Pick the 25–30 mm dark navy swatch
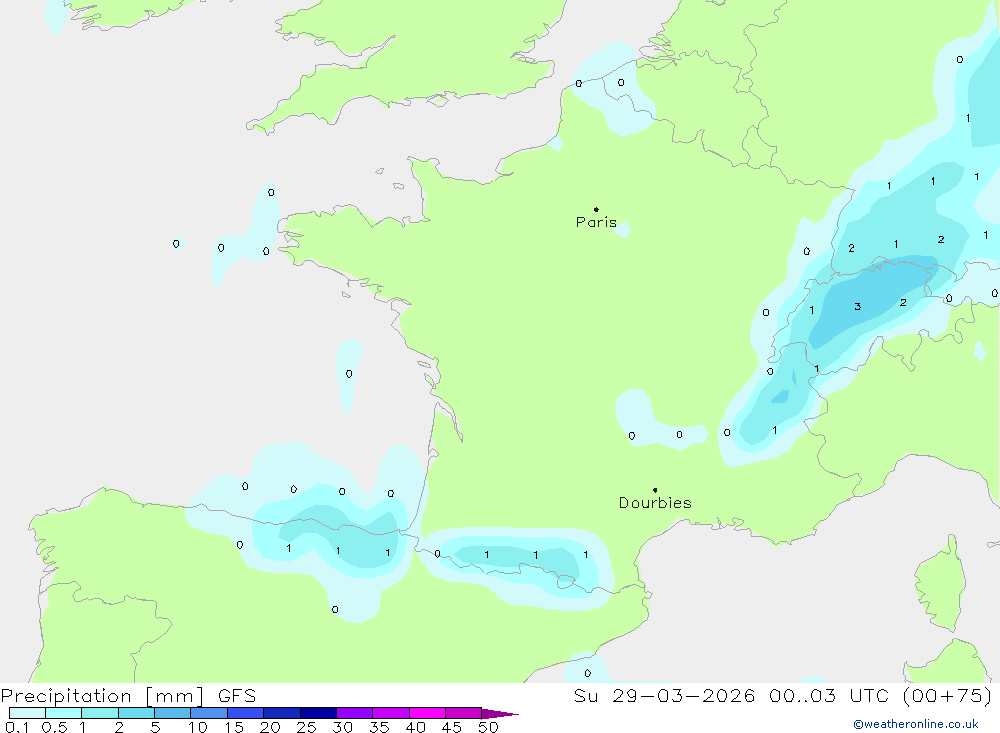The height and width of the screenshot is (733, 1000). click(318, 713)
